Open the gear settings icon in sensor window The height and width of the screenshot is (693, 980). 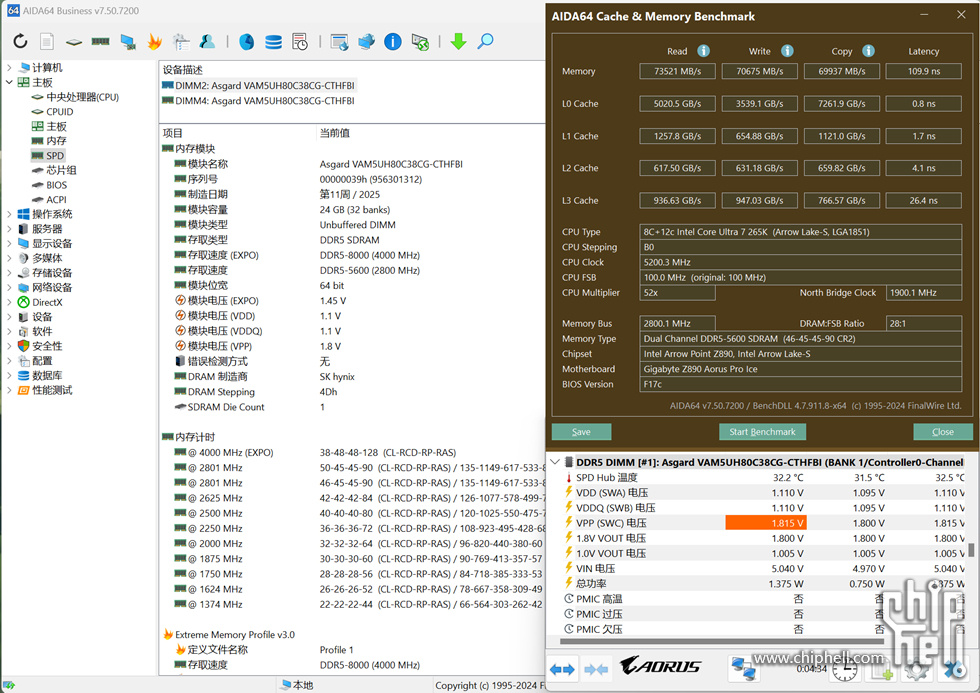pyautogui.click(x=916, y=671)
